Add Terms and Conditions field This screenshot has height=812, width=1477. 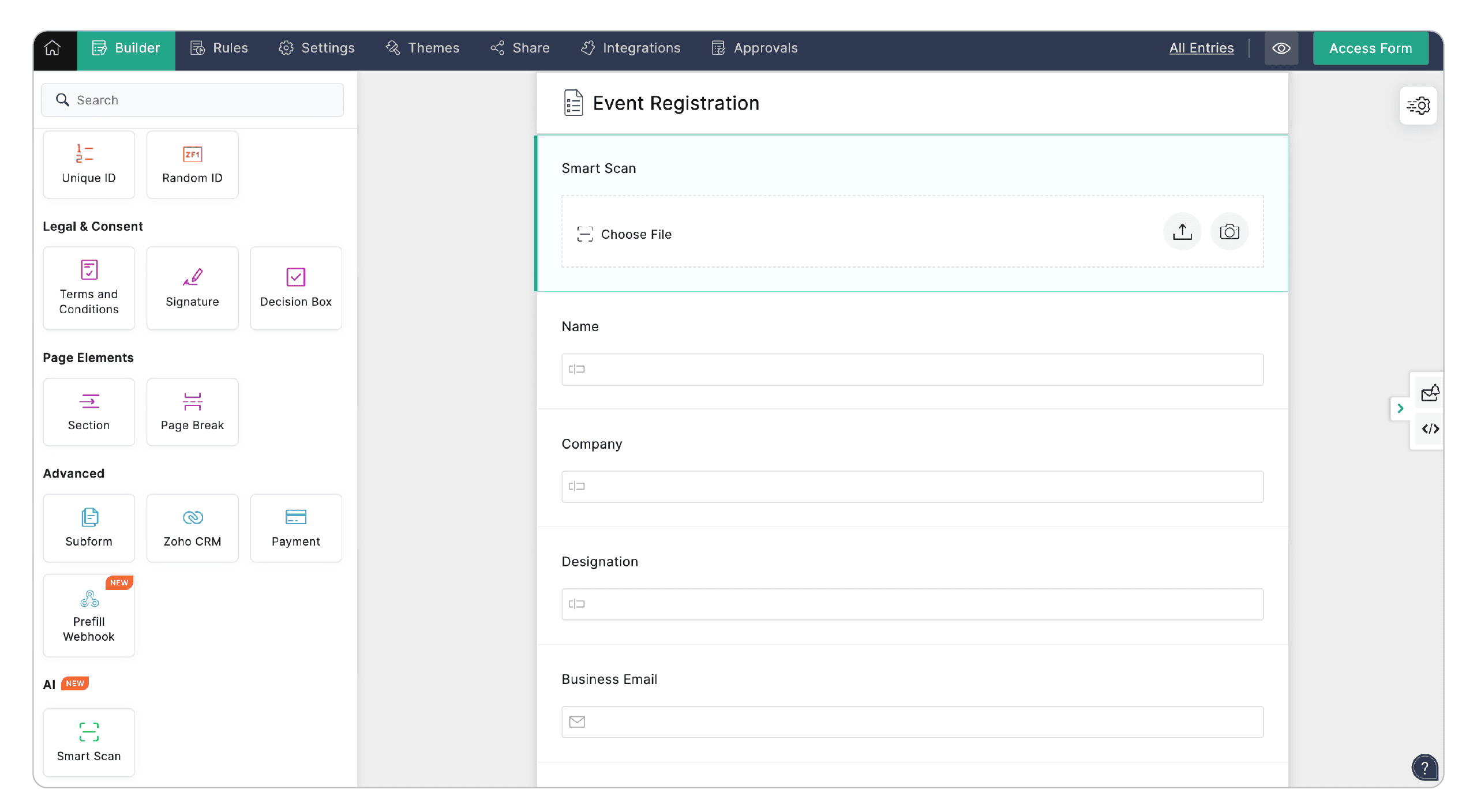(89, 288)
